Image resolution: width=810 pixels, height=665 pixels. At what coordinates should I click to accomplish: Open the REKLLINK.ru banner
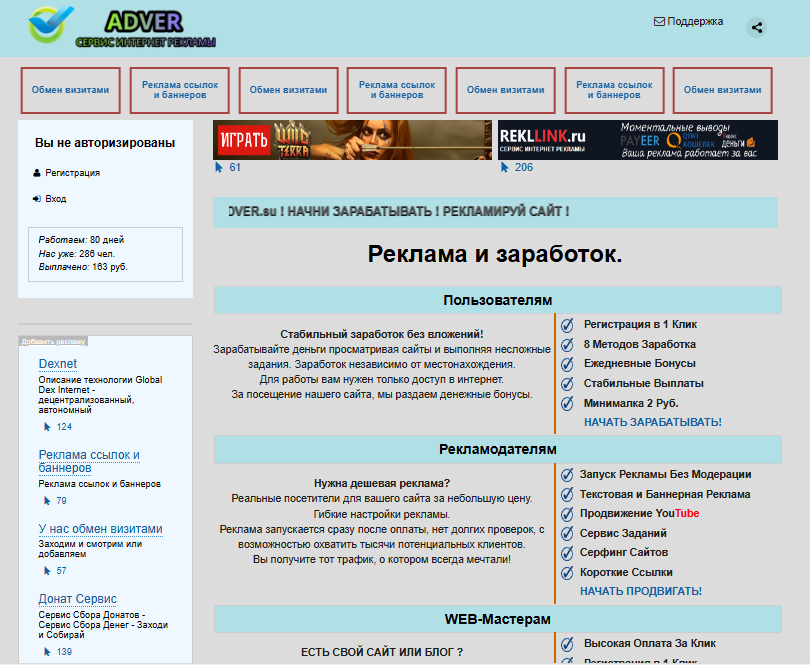tap(638, 140)
